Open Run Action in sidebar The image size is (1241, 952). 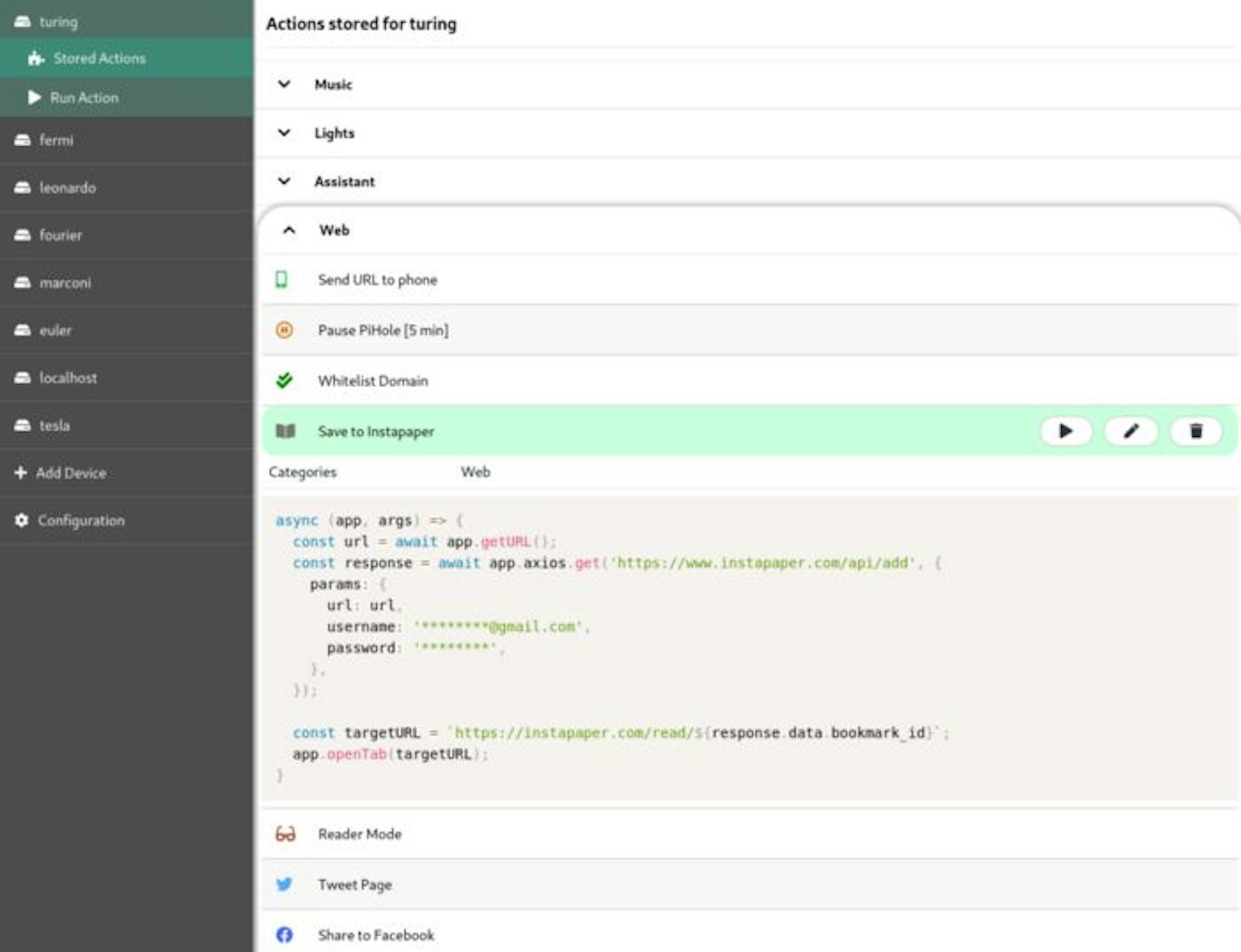[x=84, y=98]
